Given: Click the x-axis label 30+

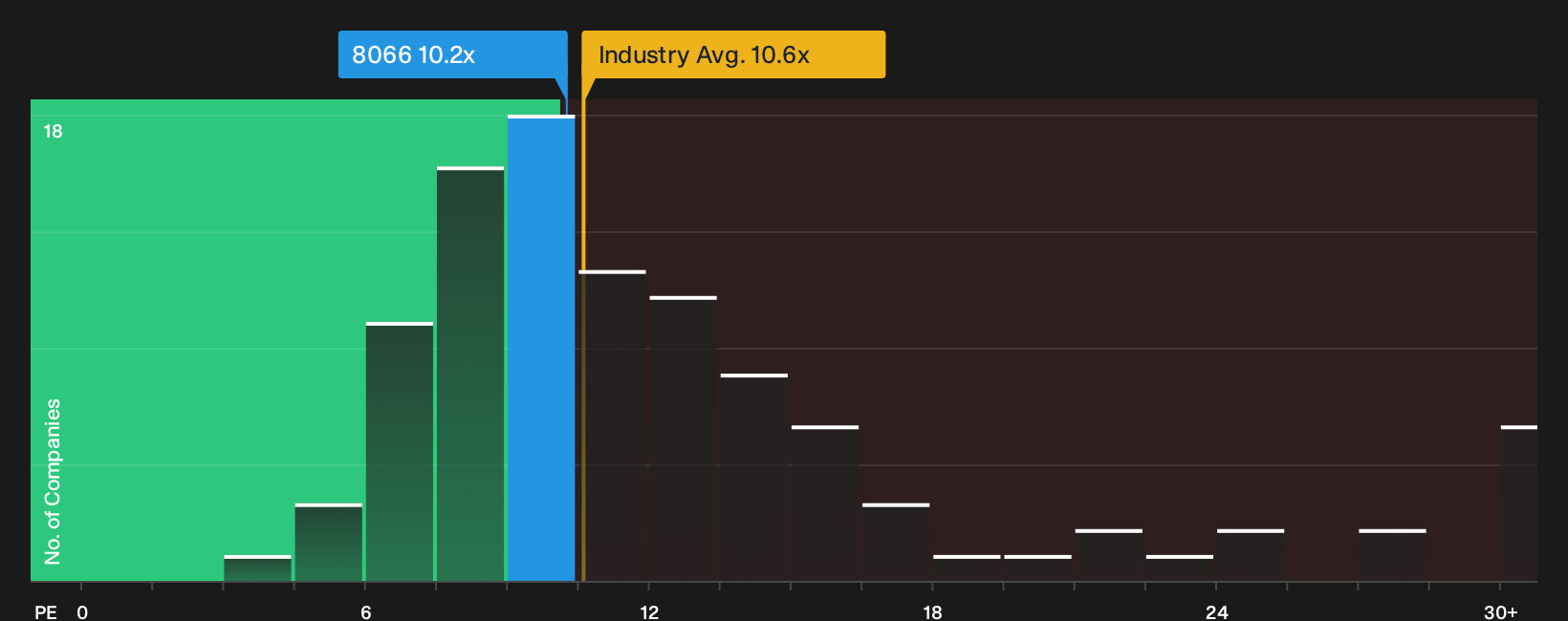Looking at the screenshot, I should 1500,611.
